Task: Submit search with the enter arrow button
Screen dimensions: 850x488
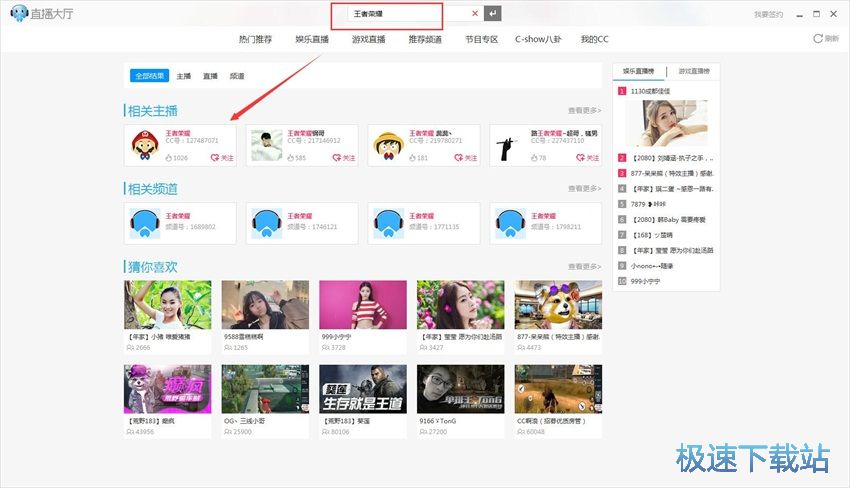Action: [492, 14]
